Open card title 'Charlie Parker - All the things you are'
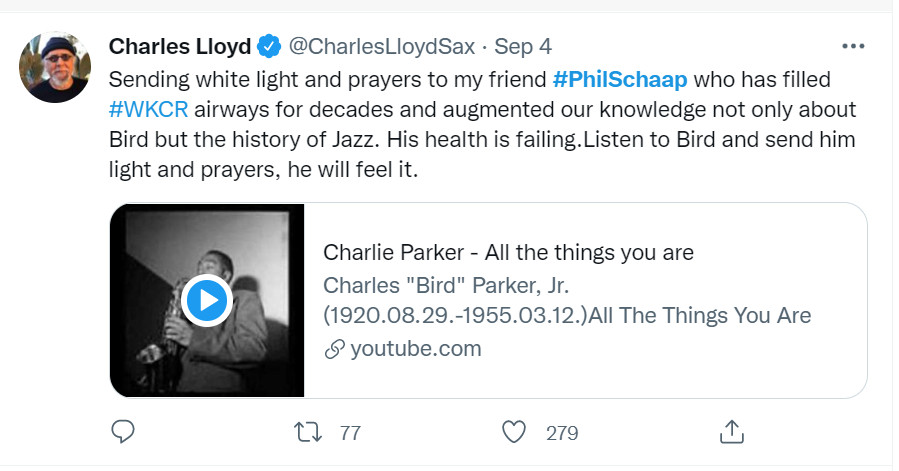Viewport: 899px width, 471px height. (508, 252)
